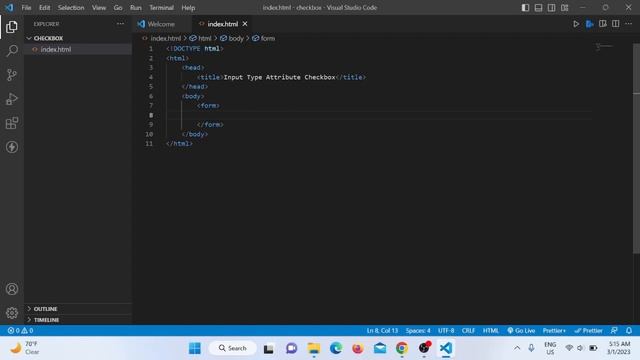Open the Search view in activity bar
640x360 pixels.
(12, 51)
